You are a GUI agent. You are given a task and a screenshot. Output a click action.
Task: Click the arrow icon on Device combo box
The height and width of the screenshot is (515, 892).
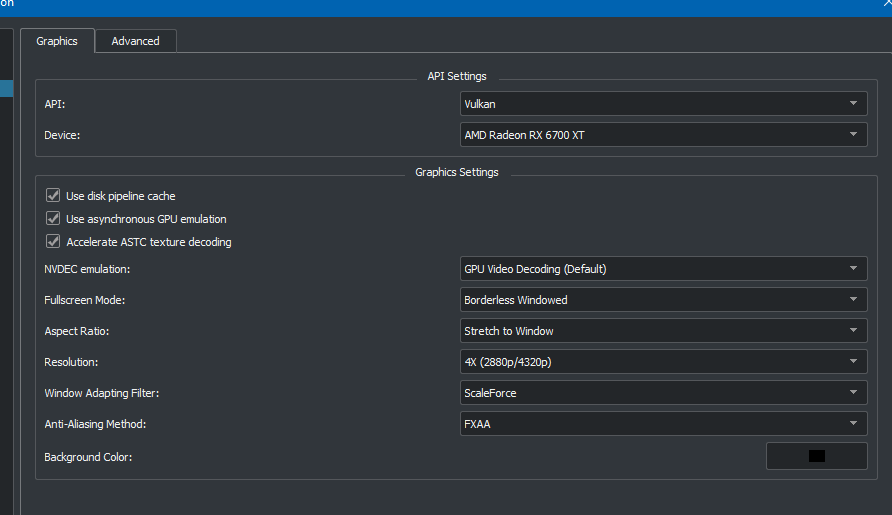pyautogui.click(x=853, y=135)
